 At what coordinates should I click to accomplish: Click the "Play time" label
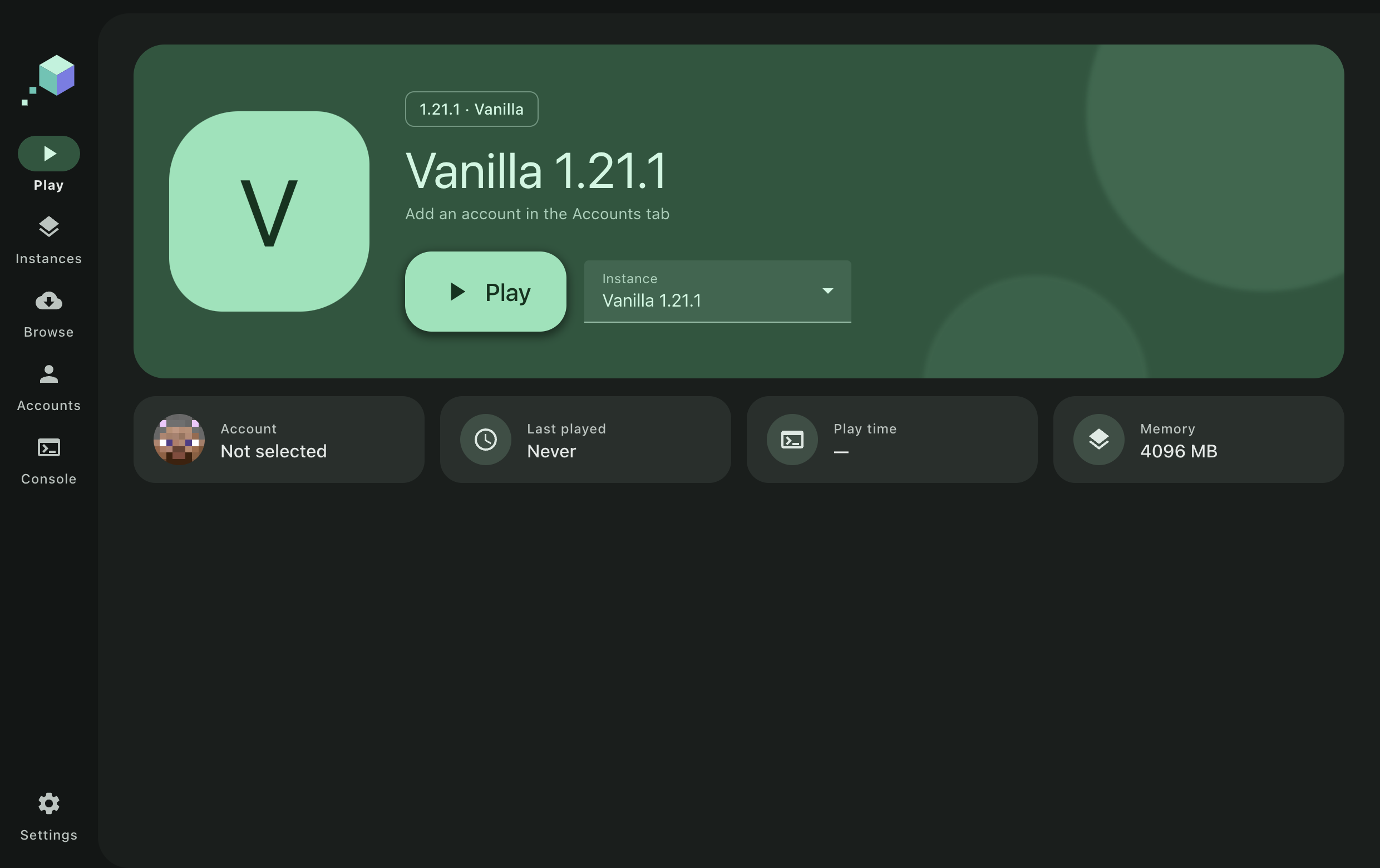point(865,428)
